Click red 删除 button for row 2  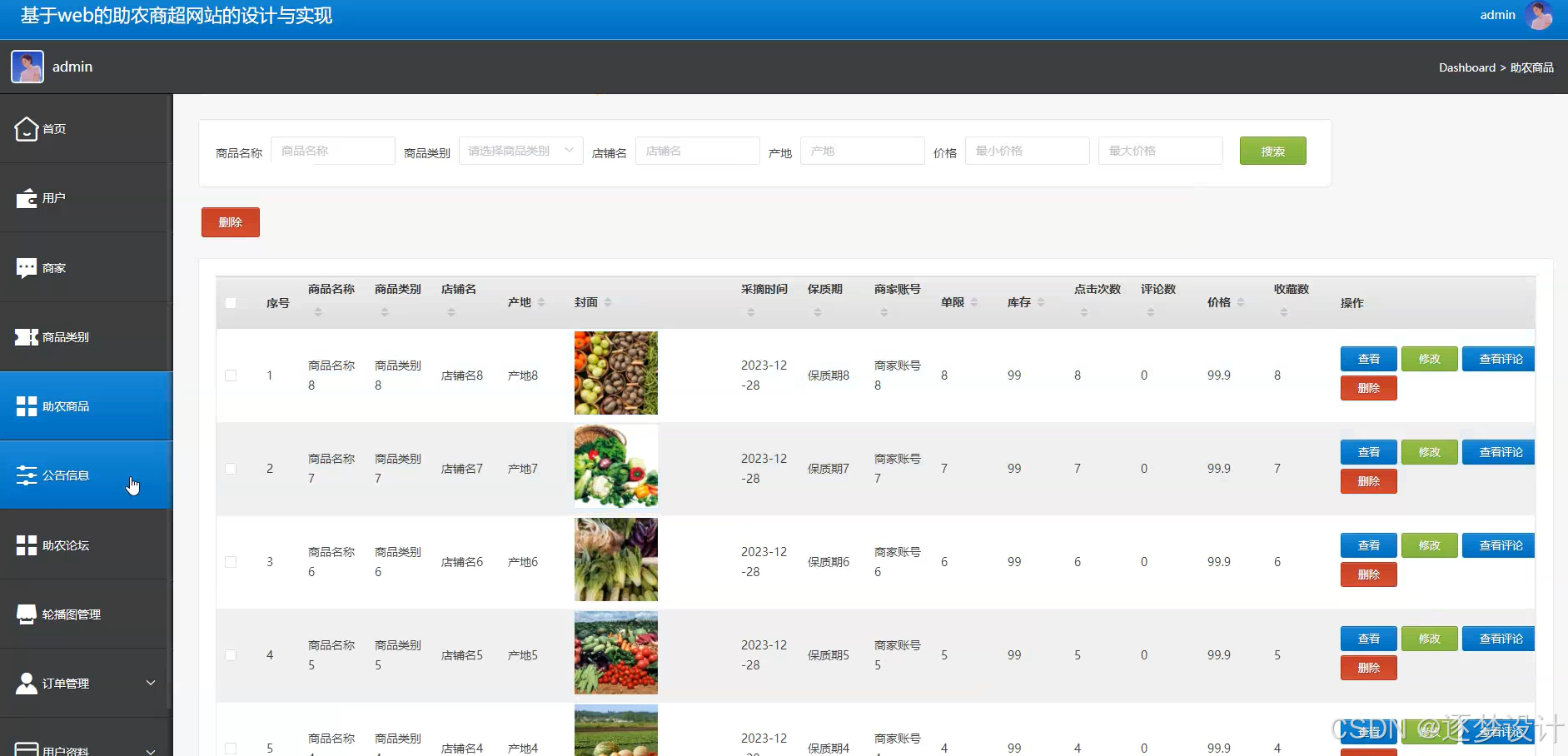click(x=1368, y=481)
